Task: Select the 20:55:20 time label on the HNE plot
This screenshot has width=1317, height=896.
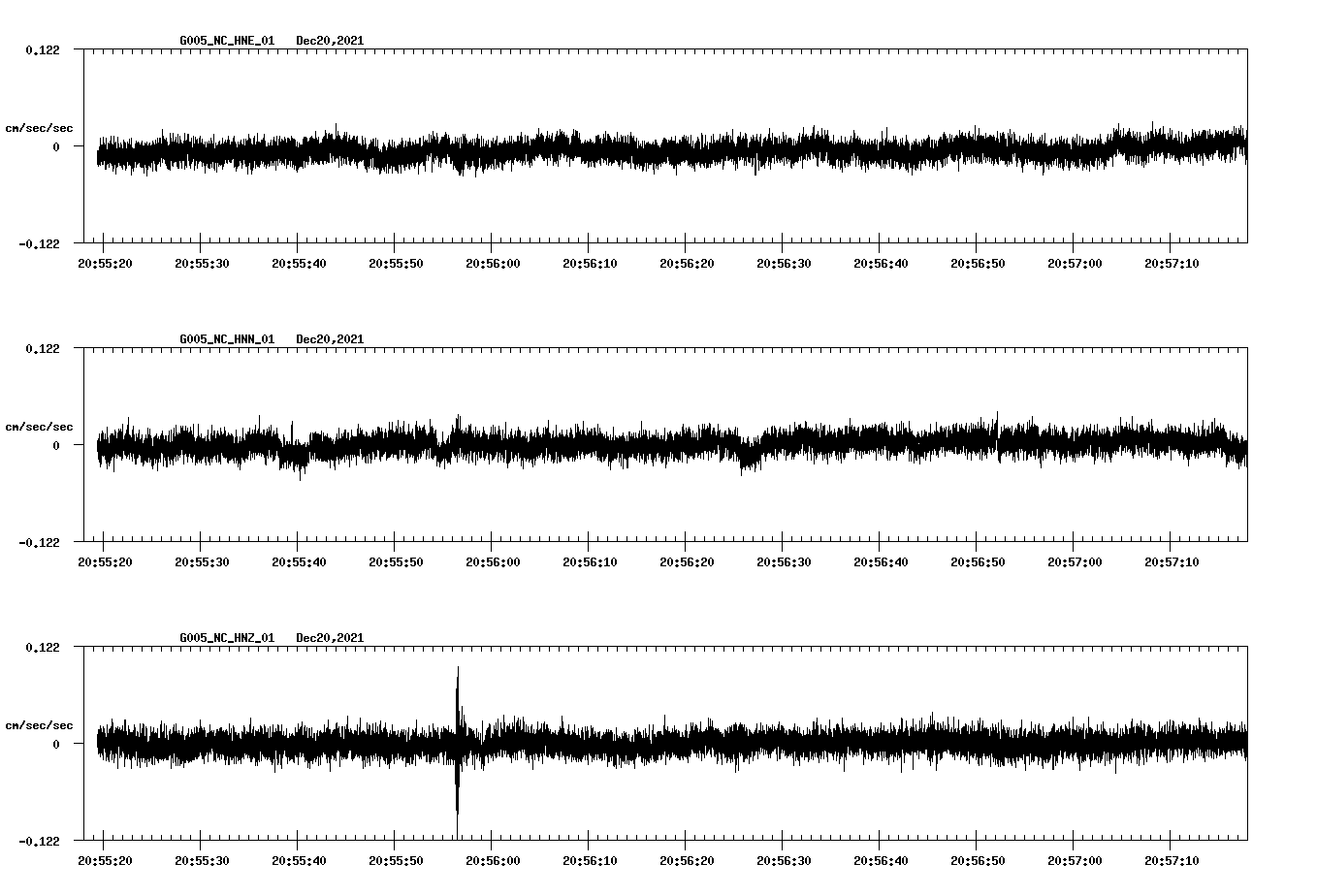Action: pos(104,264)
